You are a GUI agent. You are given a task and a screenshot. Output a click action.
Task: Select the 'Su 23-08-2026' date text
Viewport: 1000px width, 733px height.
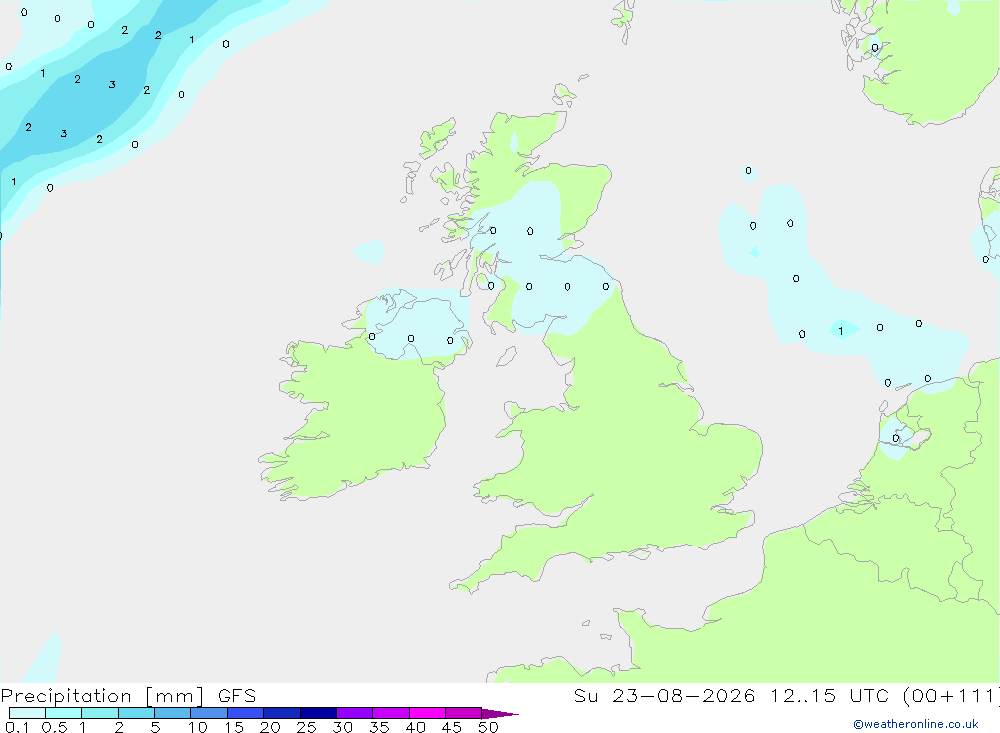[665, 696]
